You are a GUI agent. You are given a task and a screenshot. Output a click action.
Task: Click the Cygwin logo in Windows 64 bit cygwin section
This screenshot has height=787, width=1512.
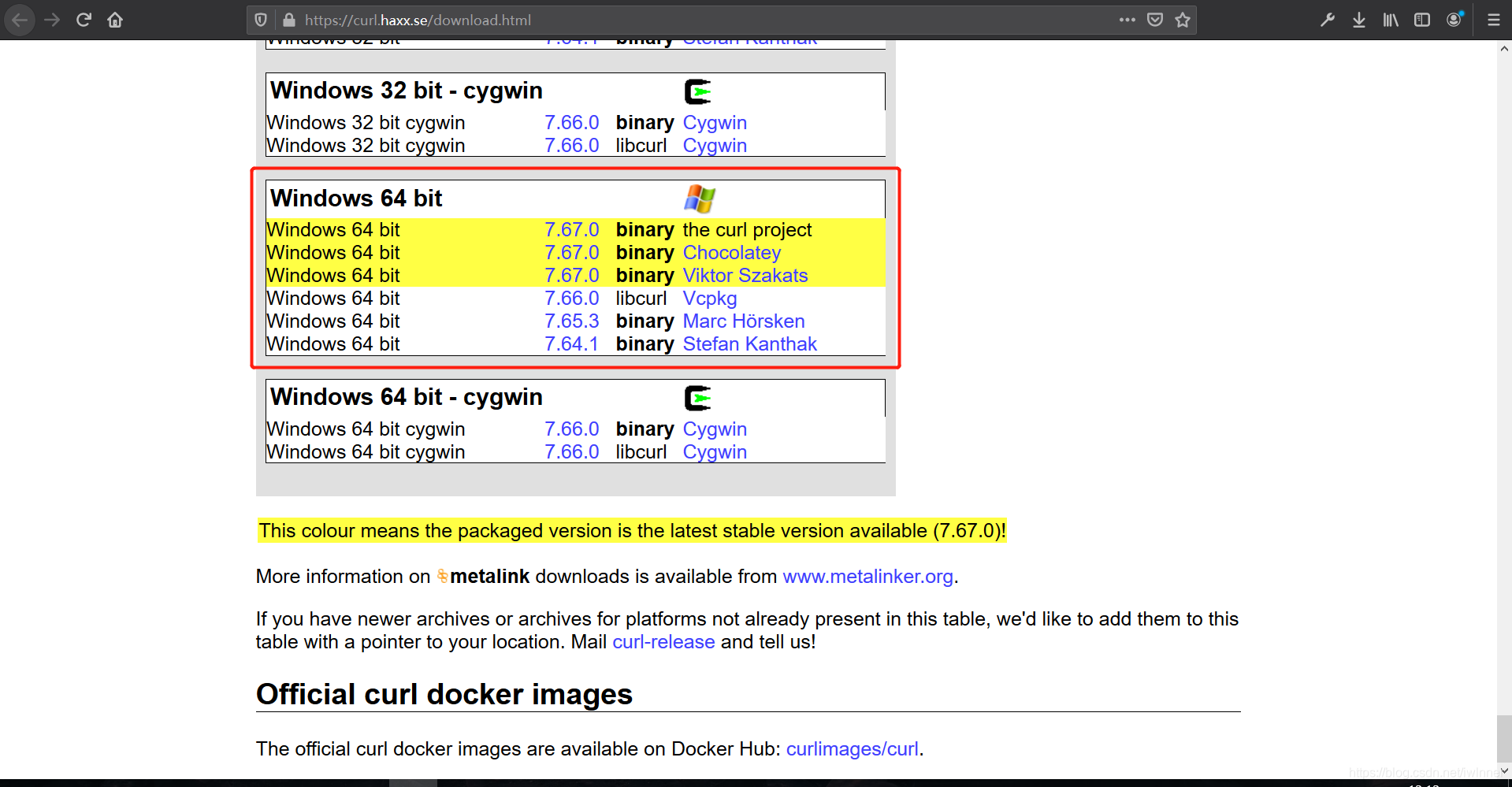coord(697,399)
